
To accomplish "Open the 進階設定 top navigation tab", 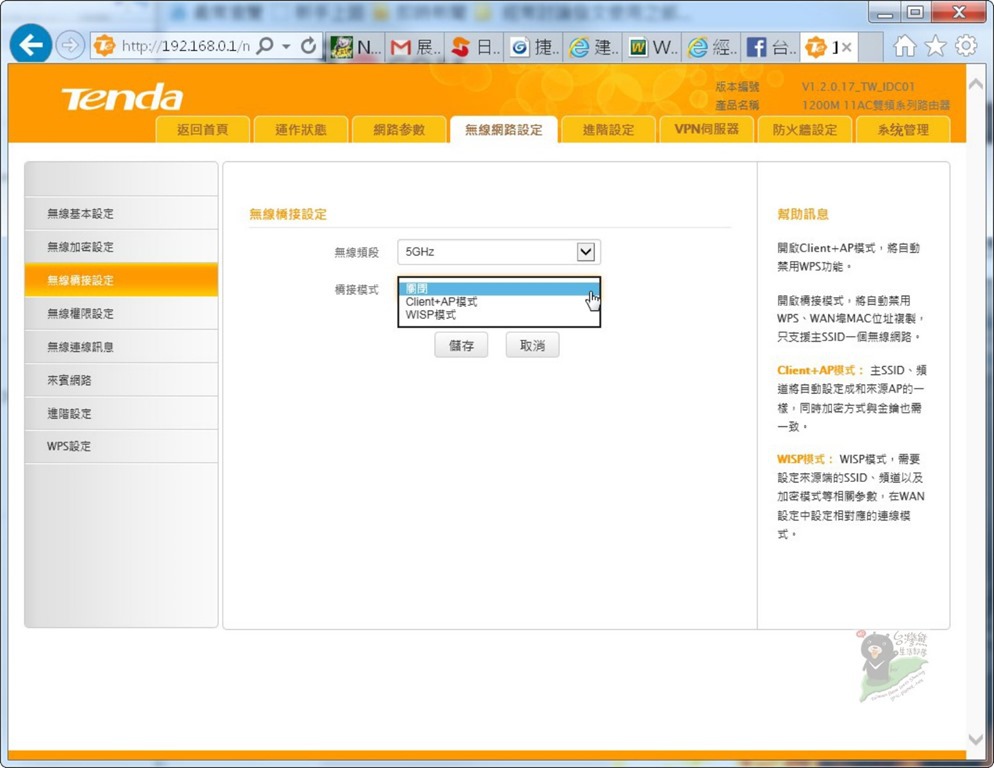I will 608,129.
